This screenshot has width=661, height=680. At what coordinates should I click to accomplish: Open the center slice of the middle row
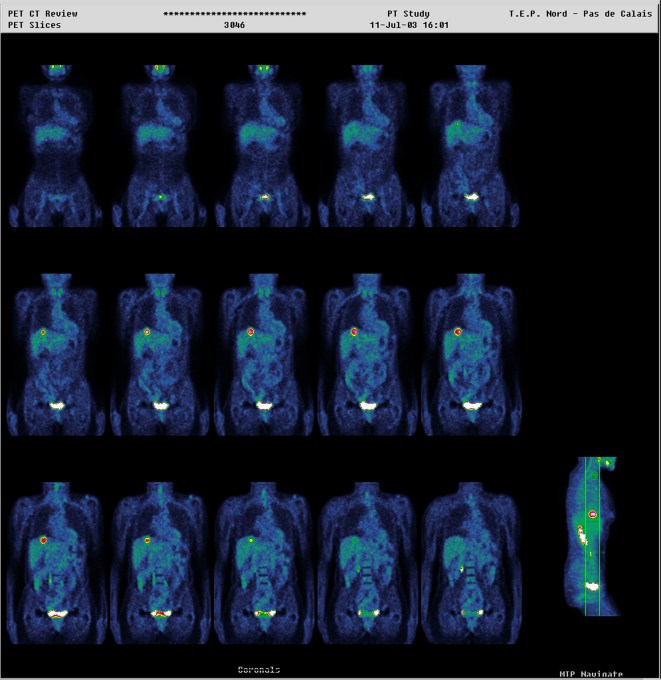pyautogui.click(x=264, y=355)
